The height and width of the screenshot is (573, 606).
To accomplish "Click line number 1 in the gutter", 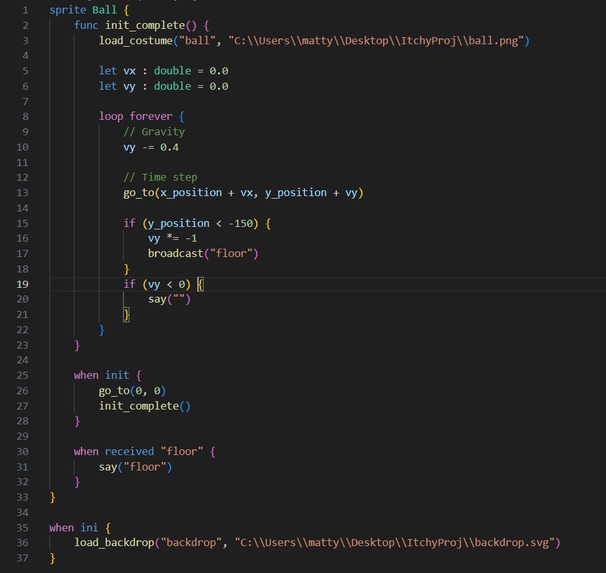I will pyautogui.click(x=26, y=10).
